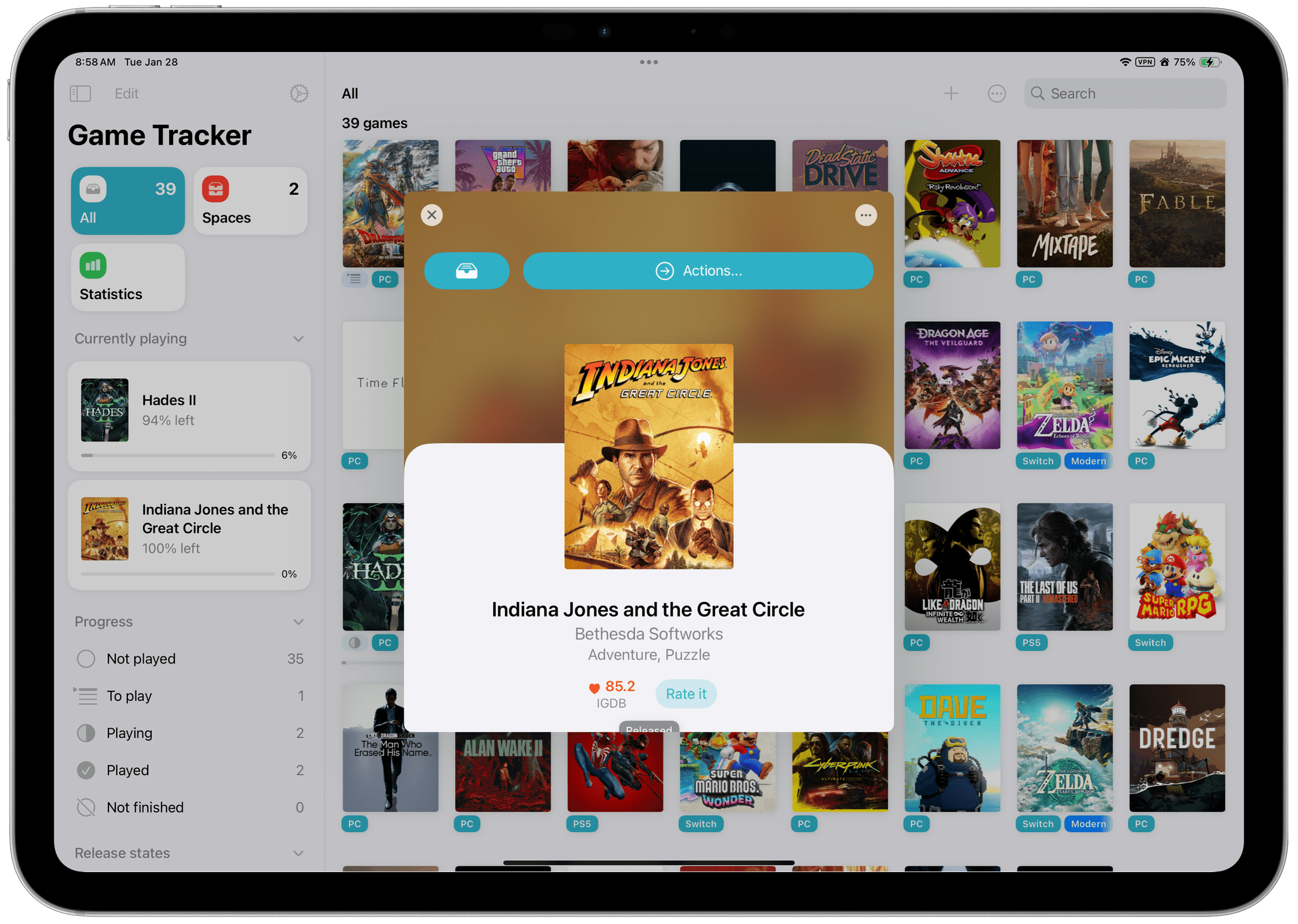This screenshot has width=1298, height=924.
Task: Filter by Not played progress
Action: point(190,659)
